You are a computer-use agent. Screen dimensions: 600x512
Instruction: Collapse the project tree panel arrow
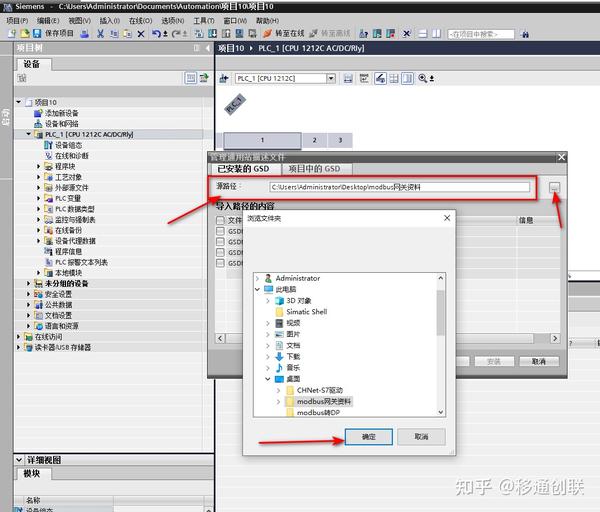pos(208,48)
